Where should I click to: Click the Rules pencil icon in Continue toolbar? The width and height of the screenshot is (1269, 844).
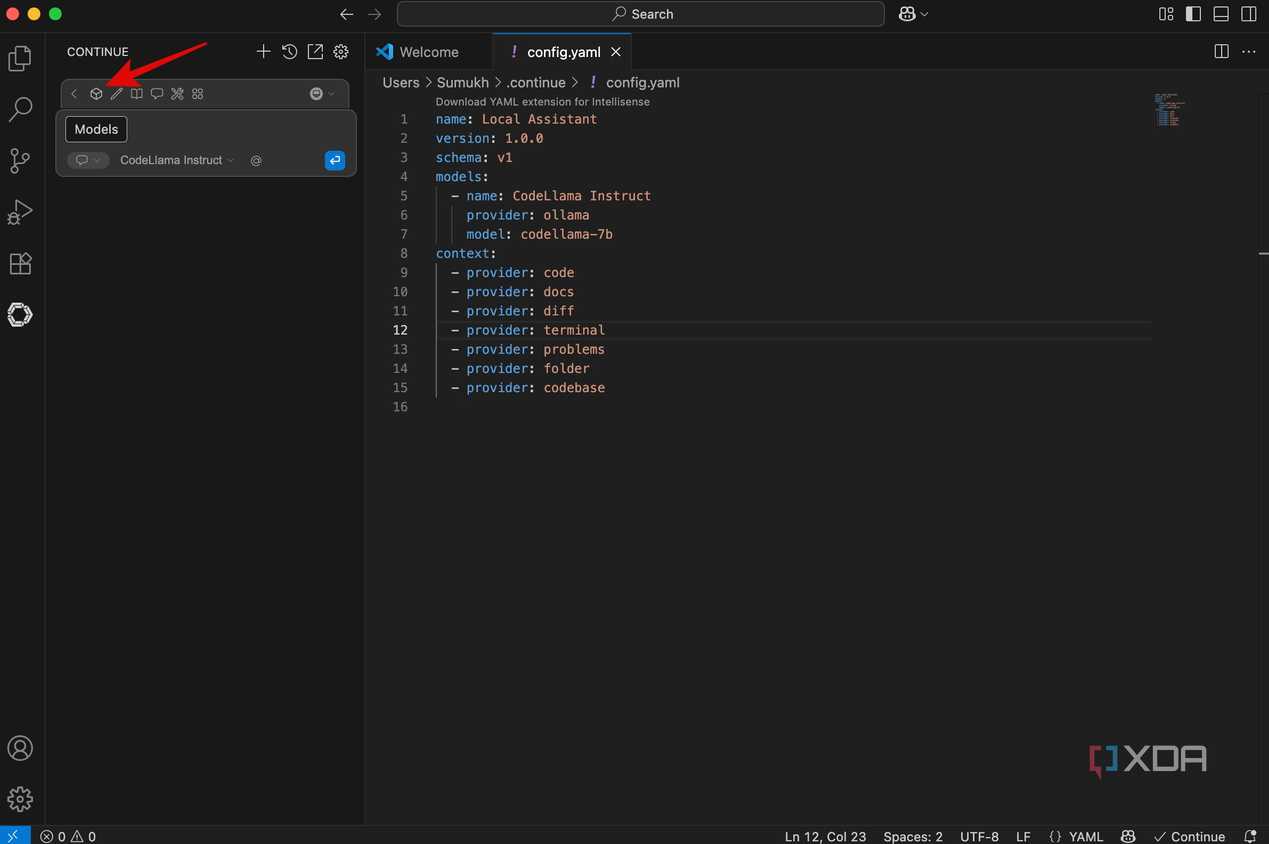116,94
